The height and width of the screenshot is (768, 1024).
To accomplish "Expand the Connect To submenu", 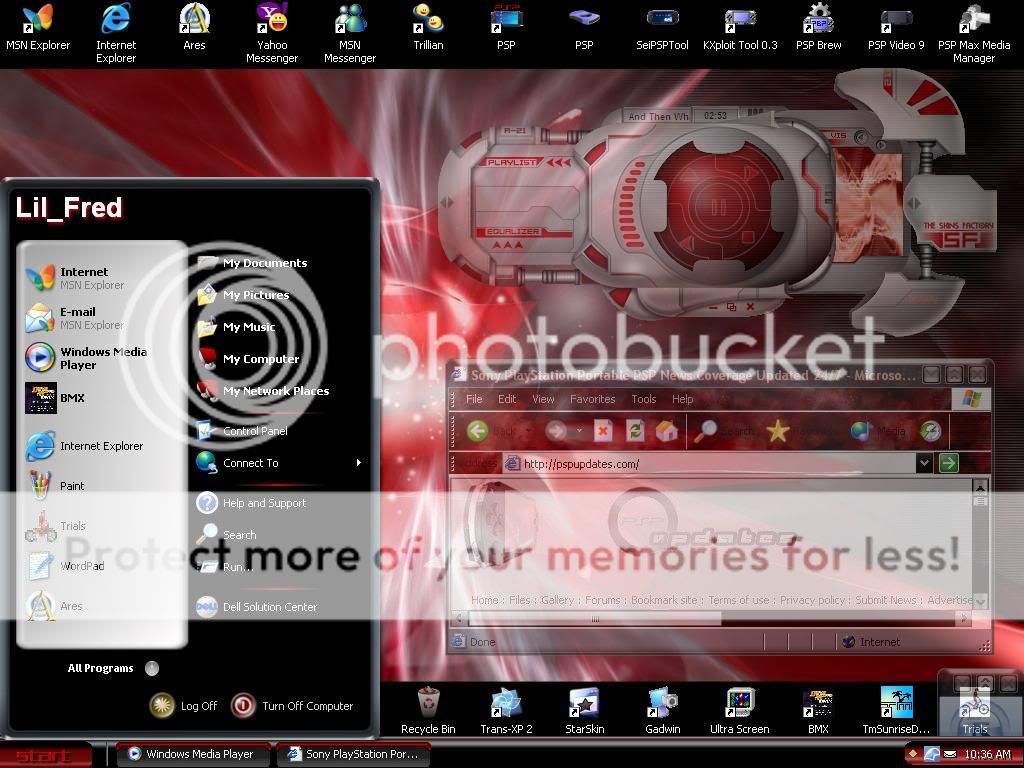I will click(359, 463).
